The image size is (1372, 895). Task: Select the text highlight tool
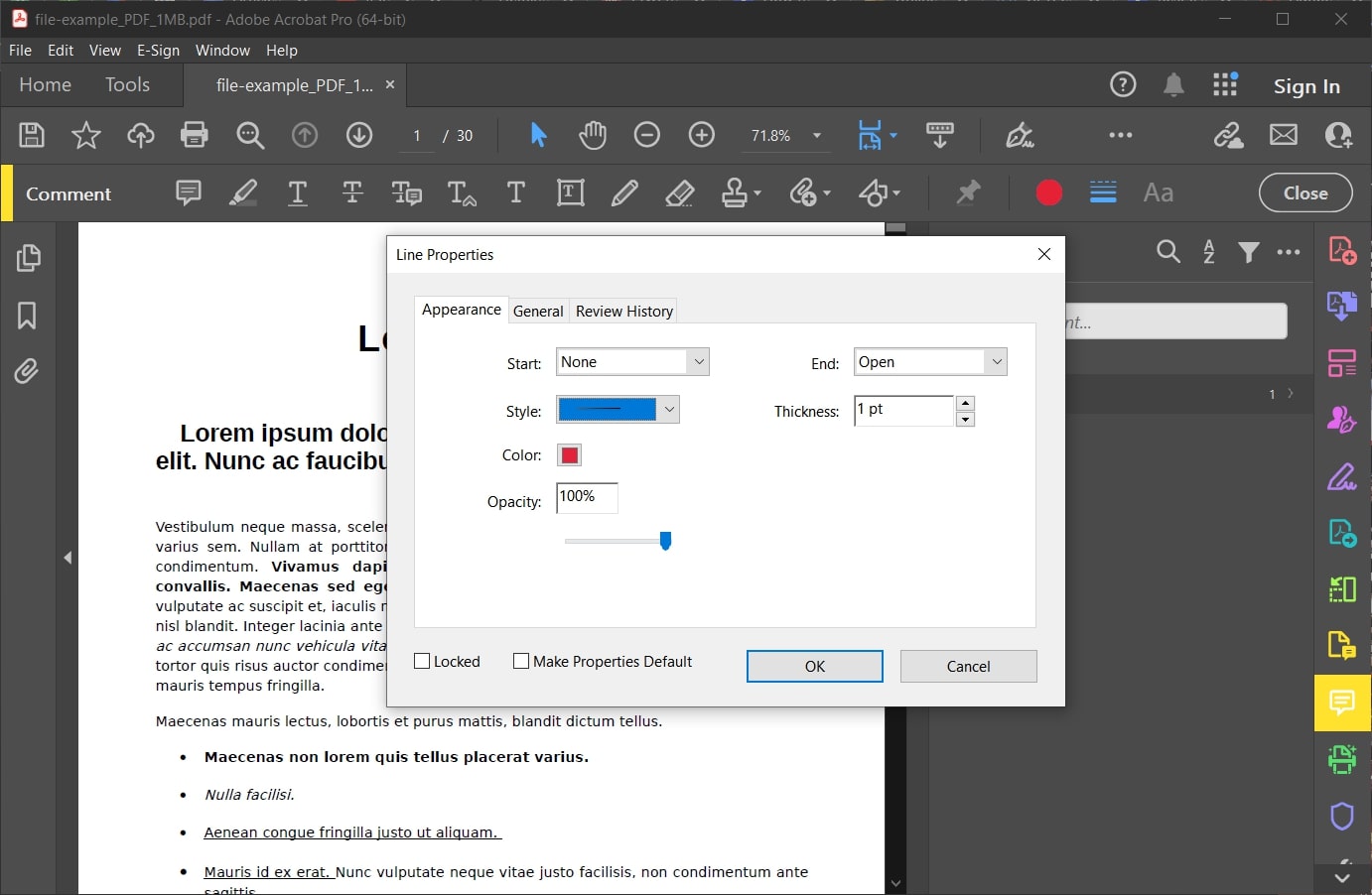(243, 192)
